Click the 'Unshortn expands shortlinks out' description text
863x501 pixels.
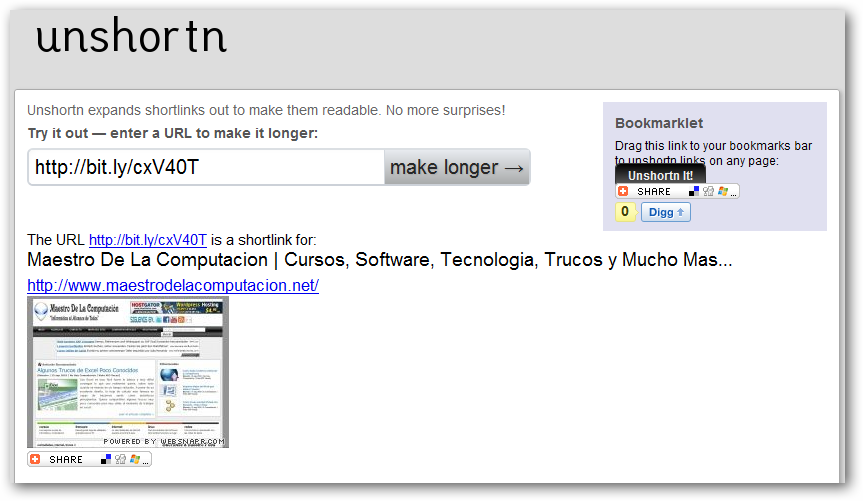[x=266, y=110]
